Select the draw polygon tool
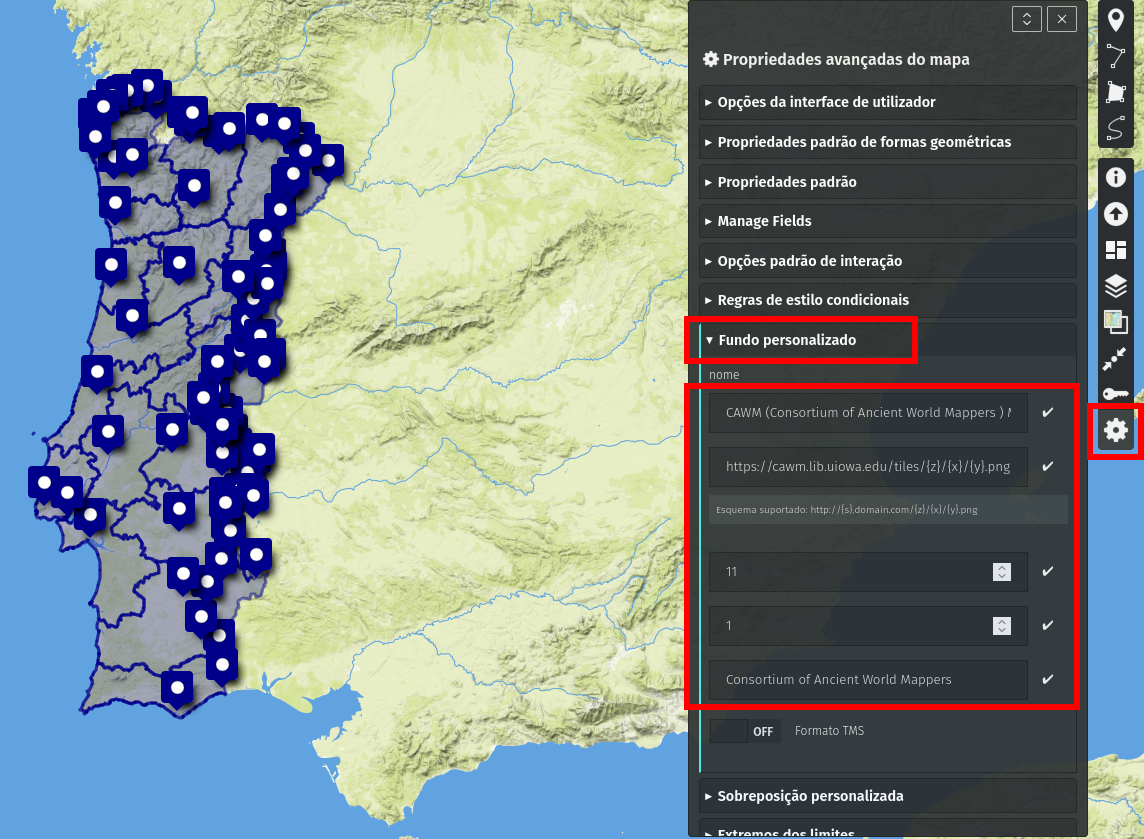The width and height of the screenshot is (1144, 839). tap(1116, 92)
